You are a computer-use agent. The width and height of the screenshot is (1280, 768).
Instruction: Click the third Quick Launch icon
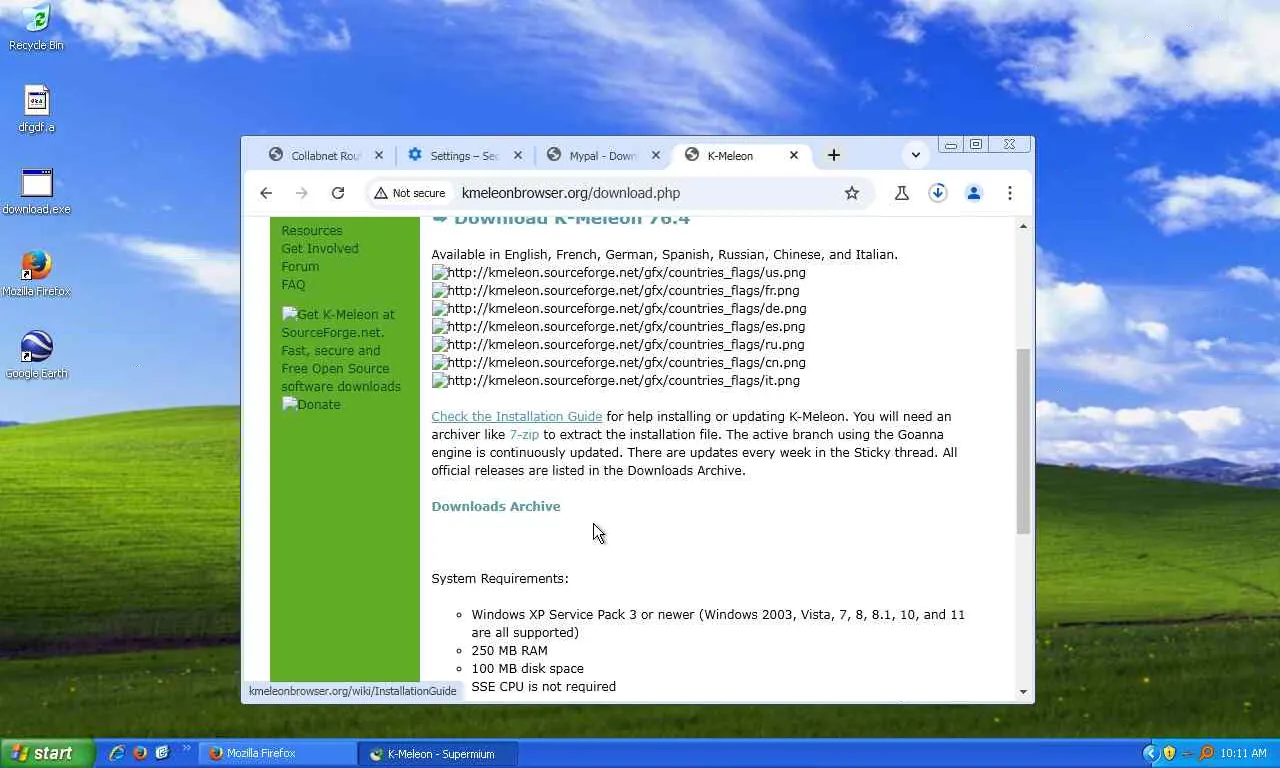(162, 754)
